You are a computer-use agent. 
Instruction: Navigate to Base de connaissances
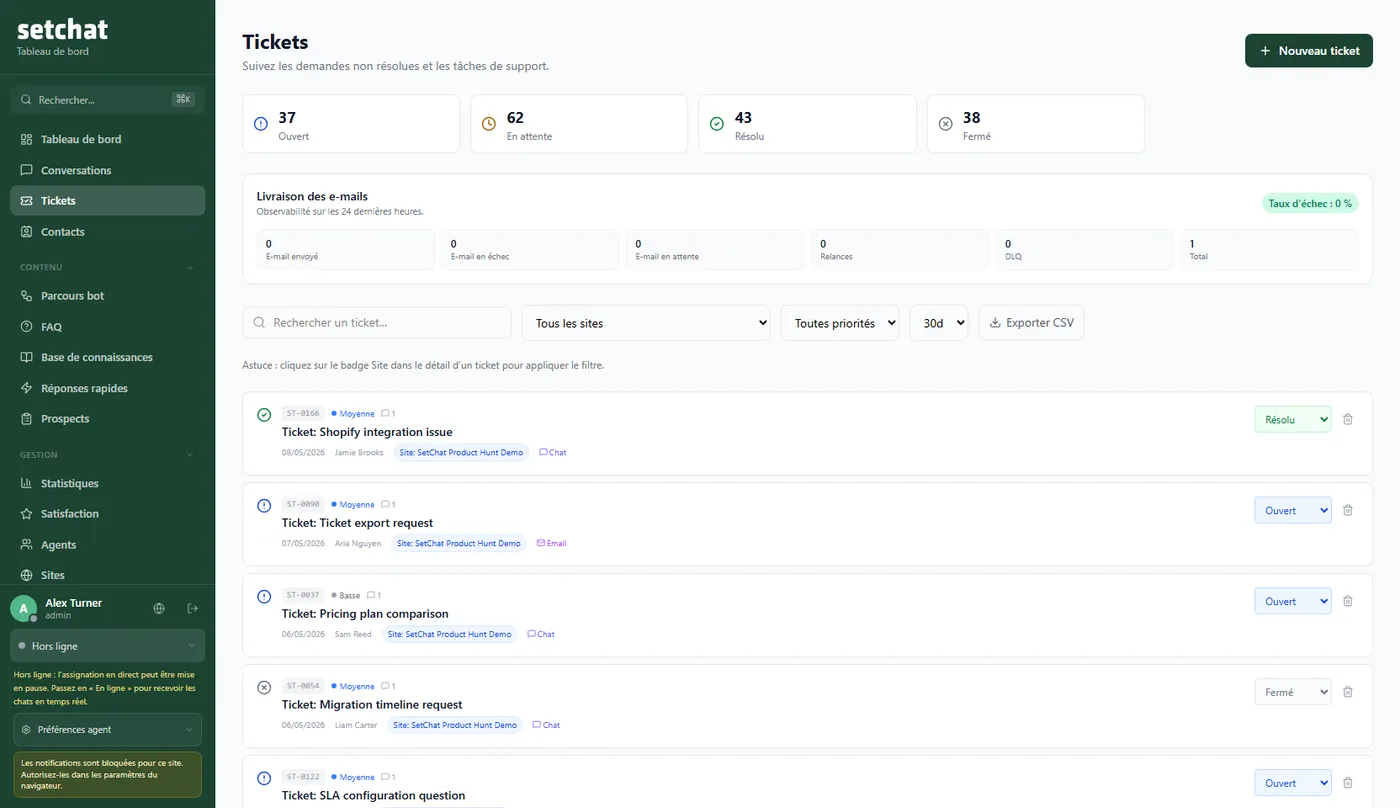(x=107, y=357)
